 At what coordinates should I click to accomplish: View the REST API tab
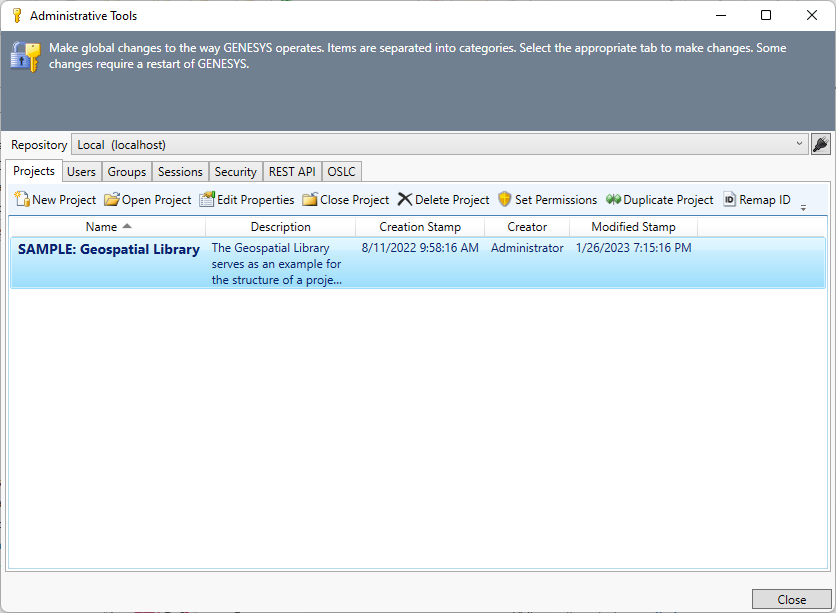(291, 171)
